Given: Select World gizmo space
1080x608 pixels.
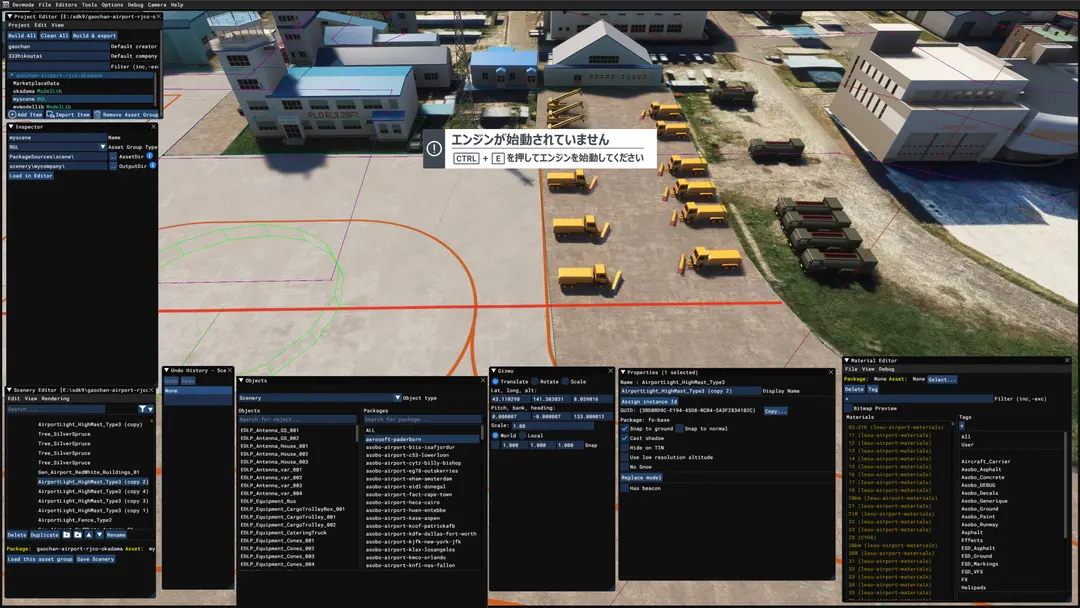Looking at the screenshot, I should tap(495, 436).
